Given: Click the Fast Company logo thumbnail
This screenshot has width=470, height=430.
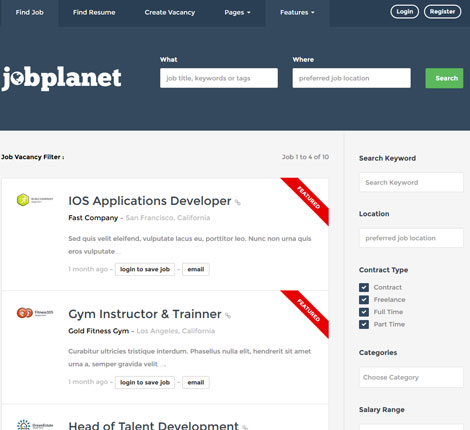Looking at the screenshot, I should [35, 200].
